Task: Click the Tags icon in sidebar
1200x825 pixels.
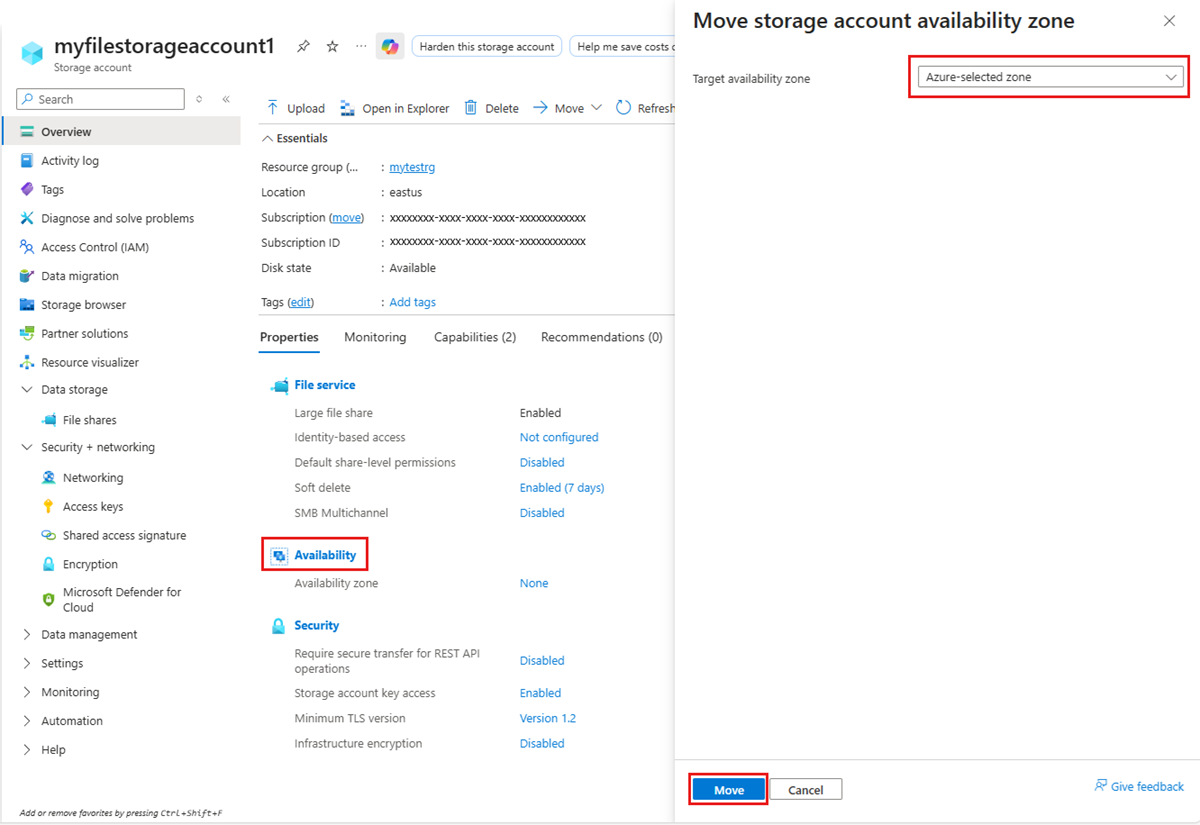Action: 27,190
